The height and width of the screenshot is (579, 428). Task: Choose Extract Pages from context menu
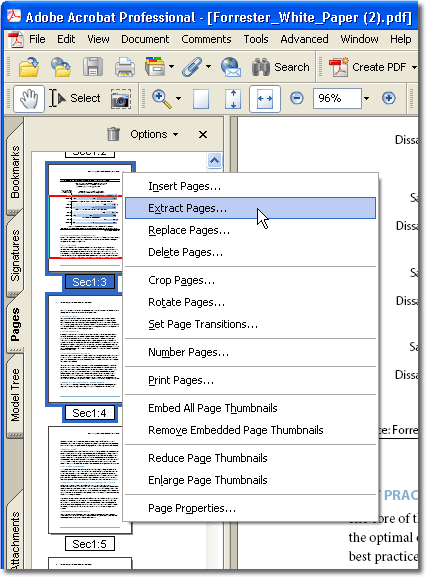tap(250, 208)
